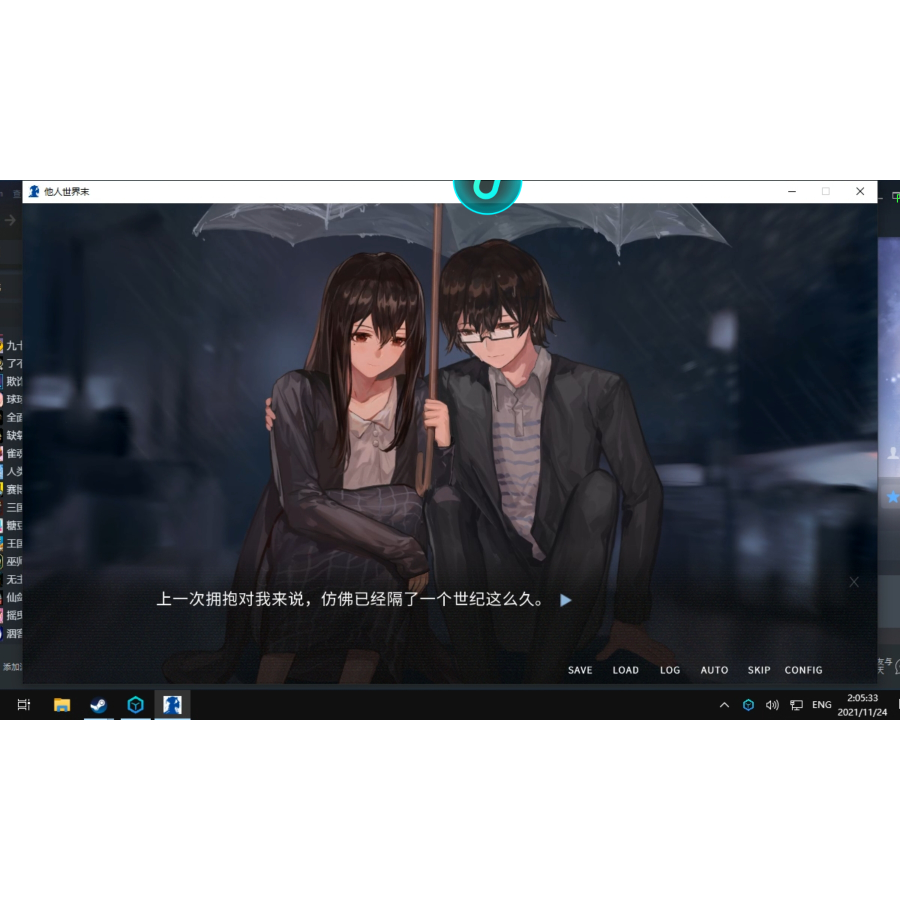This screenshot has width=900, height=900.
Task: Expand the hidden system tray icons
Action: [x=724, y=705]
